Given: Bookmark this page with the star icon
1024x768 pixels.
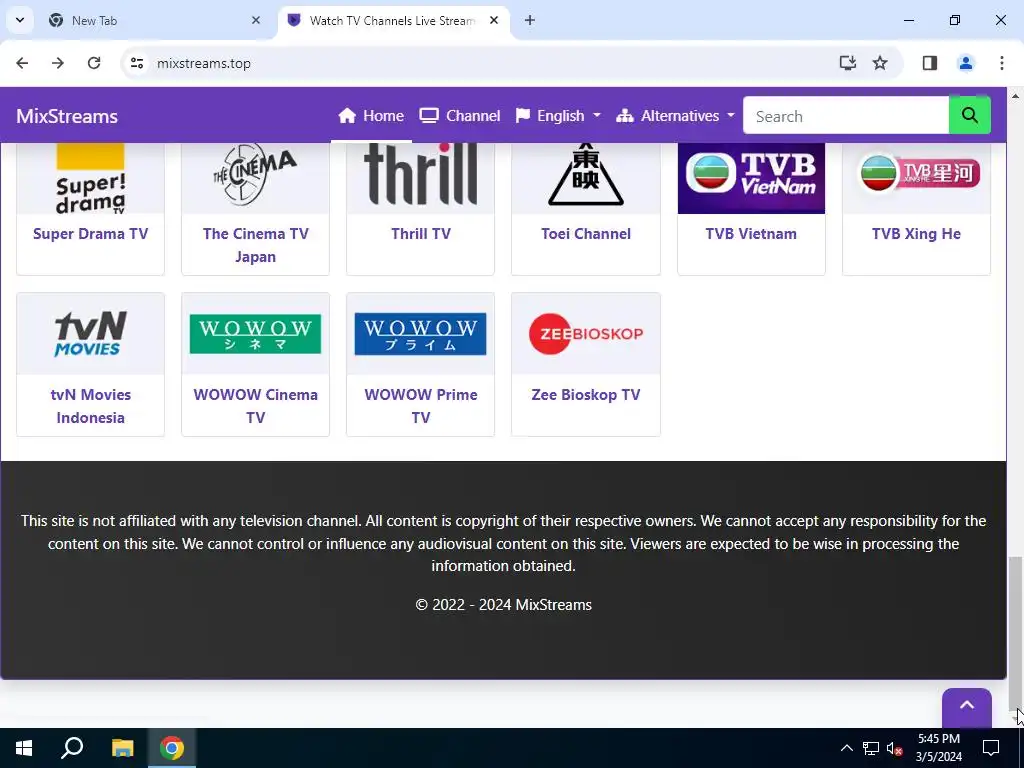Looking at the screenshot, I should coord(880,63).
